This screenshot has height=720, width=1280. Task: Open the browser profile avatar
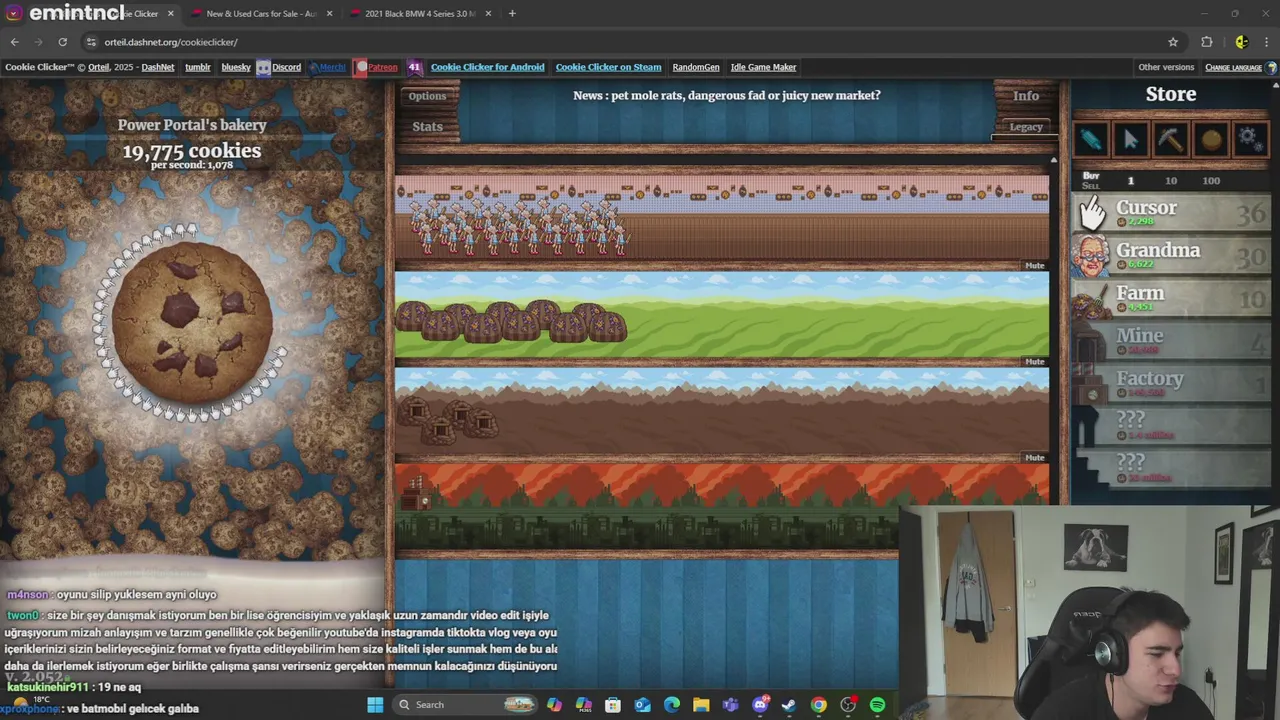[1241, 42]
